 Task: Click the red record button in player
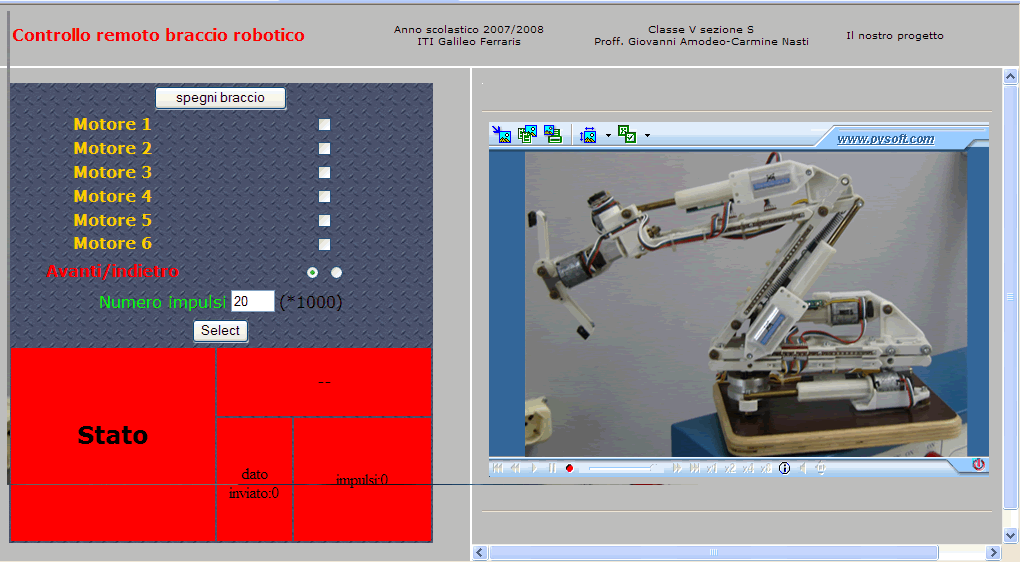[x=569, y=468]
